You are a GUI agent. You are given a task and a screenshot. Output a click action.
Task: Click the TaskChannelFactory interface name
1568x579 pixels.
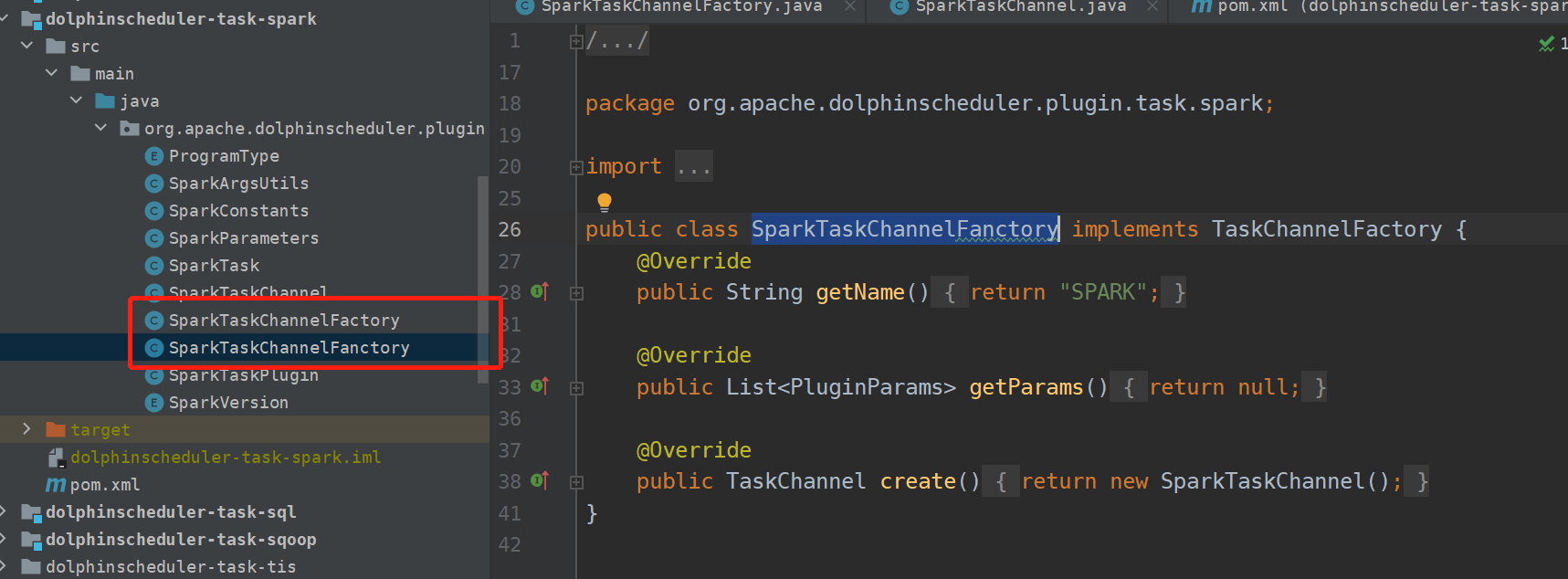pos(1326,229)
